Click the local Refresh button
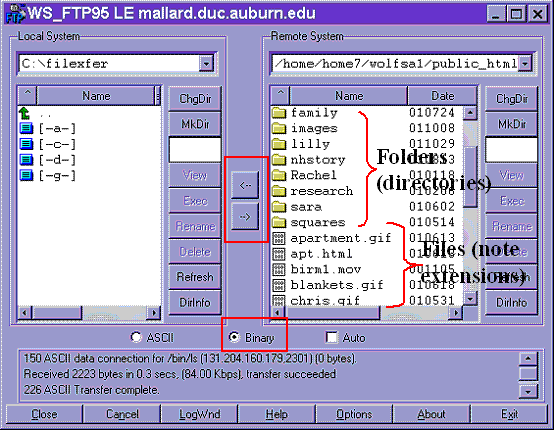 tap(195, 277)
